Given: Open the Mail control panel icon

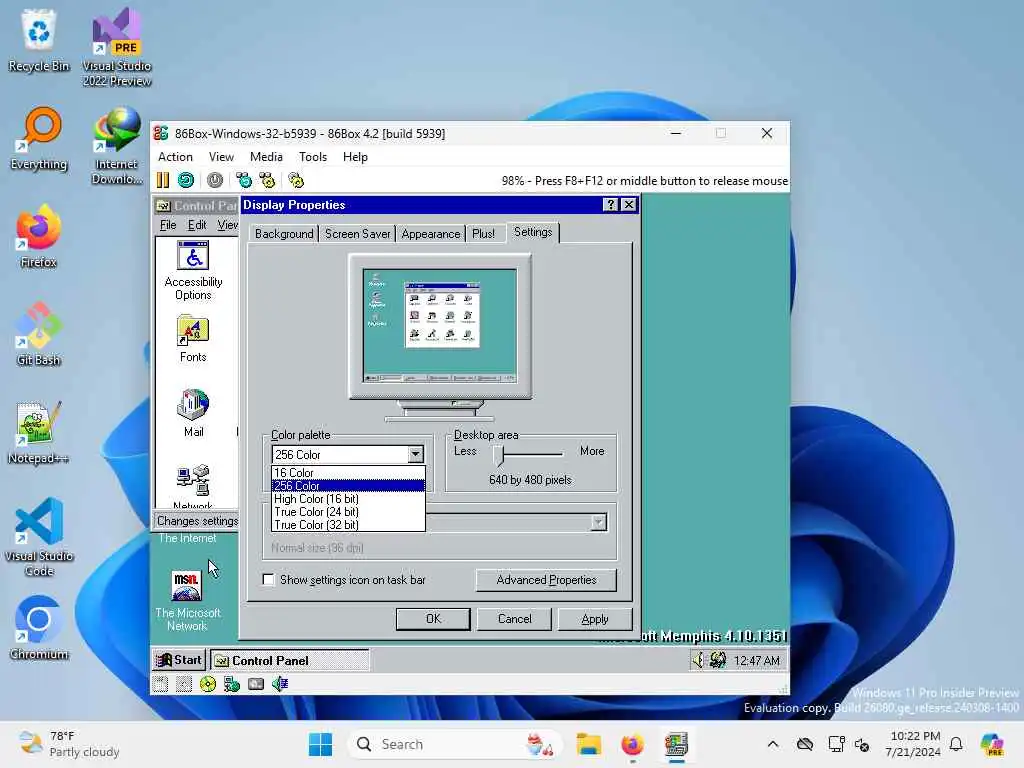Looking at the screenshot, I should (x=193, y=413).
